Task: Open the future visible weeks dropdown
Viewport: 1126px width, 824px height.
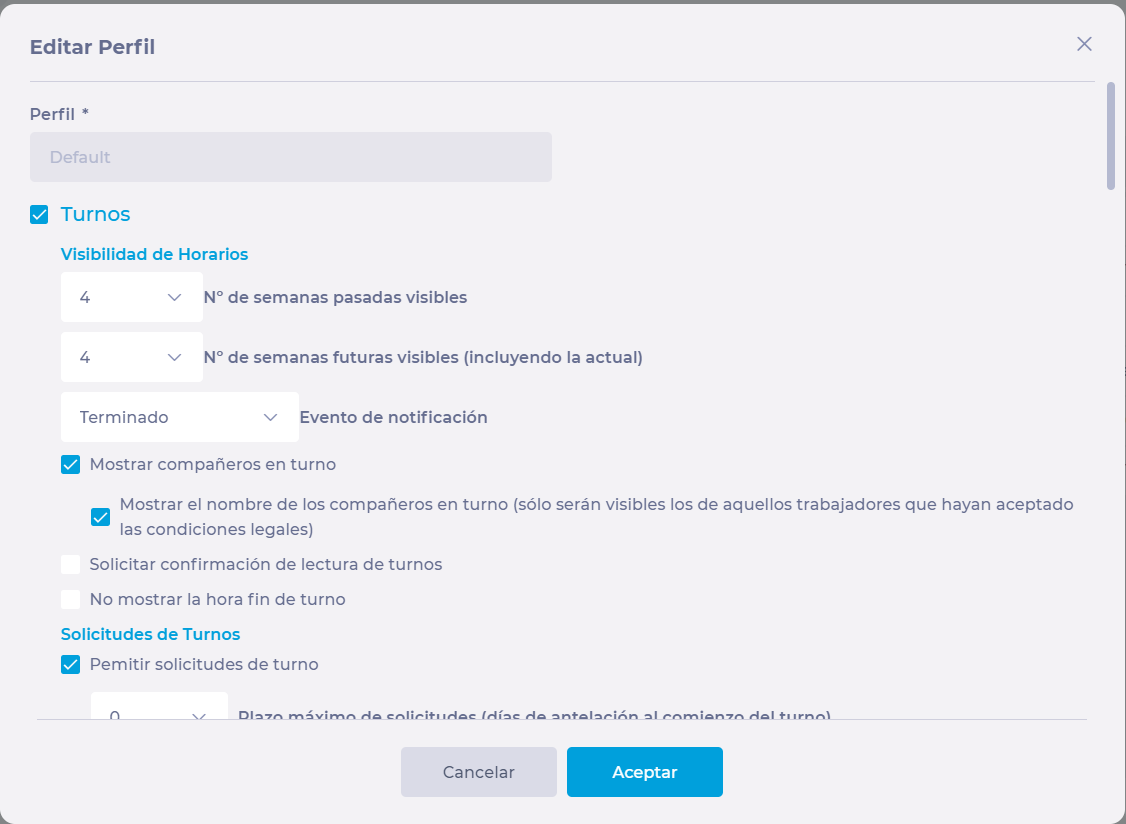Action: (131, 357)
